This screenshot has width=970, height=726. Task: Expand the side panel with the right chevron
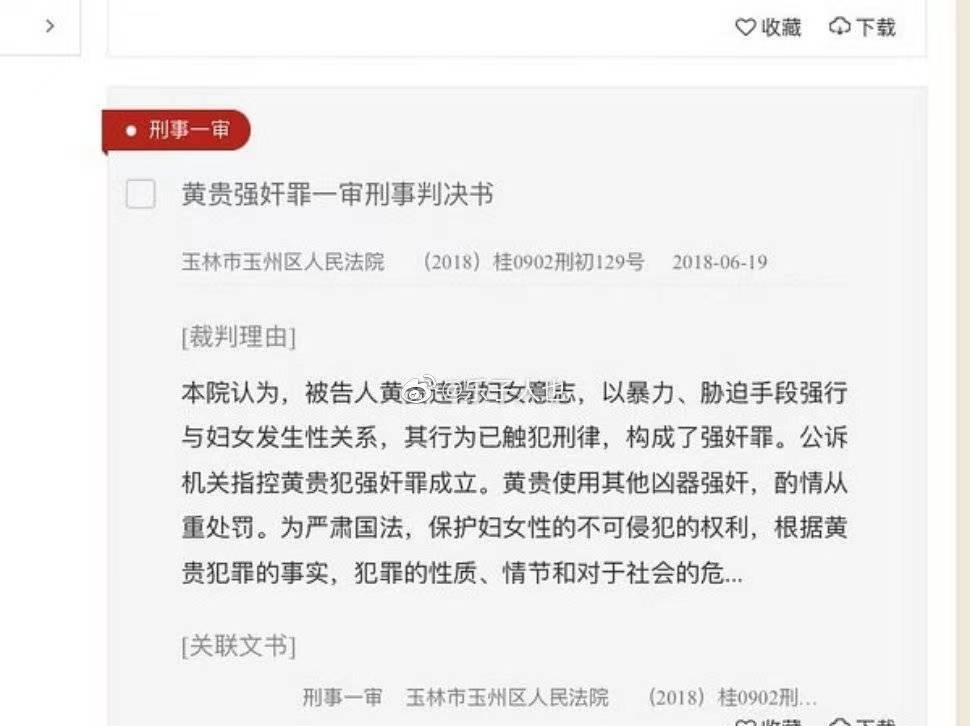(x=50, y=26)
